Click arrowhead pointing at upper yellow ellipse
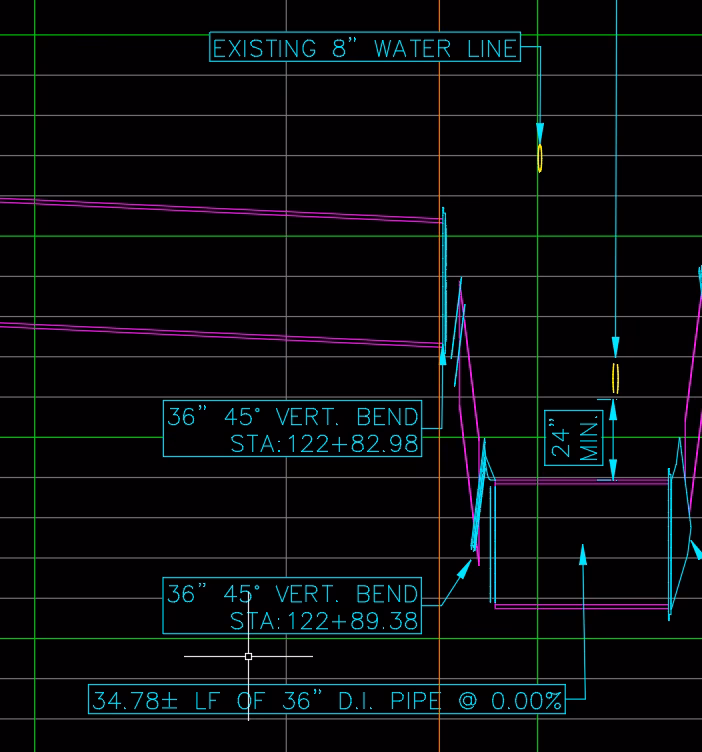This screenshot has height=752, width=702. [540, 134]
